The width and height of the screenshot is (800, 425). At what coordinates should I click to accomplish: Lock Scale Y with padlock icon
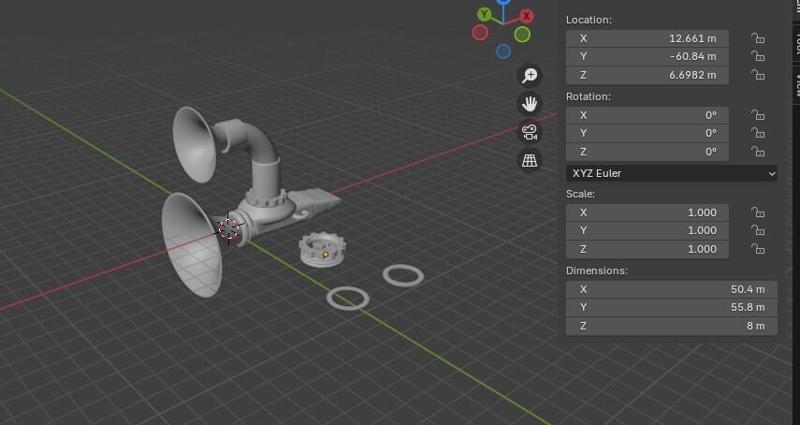[x=758, y=231]
